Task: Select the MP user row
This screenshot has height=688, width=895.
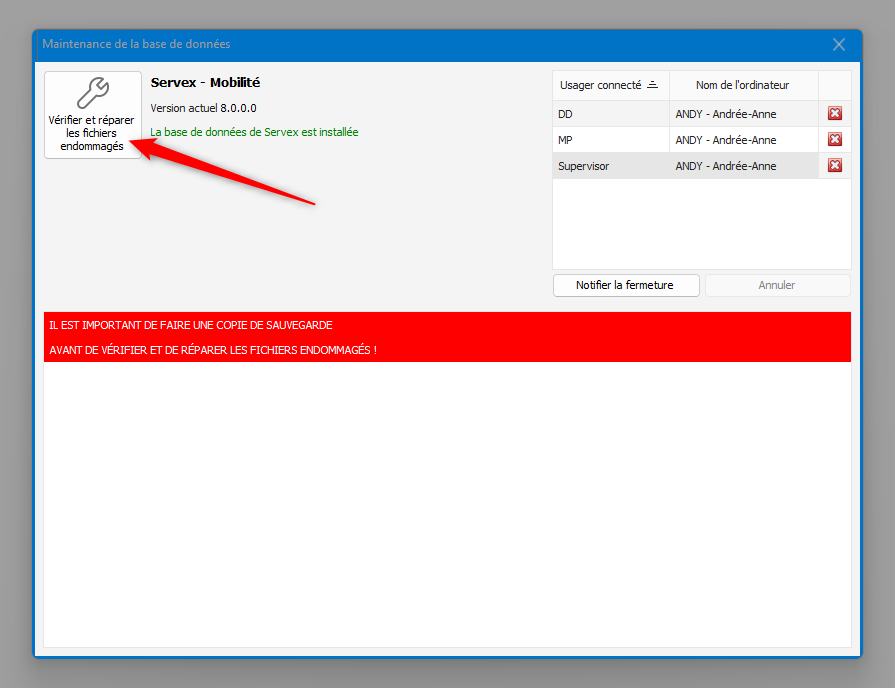Action: pos(609,140)
